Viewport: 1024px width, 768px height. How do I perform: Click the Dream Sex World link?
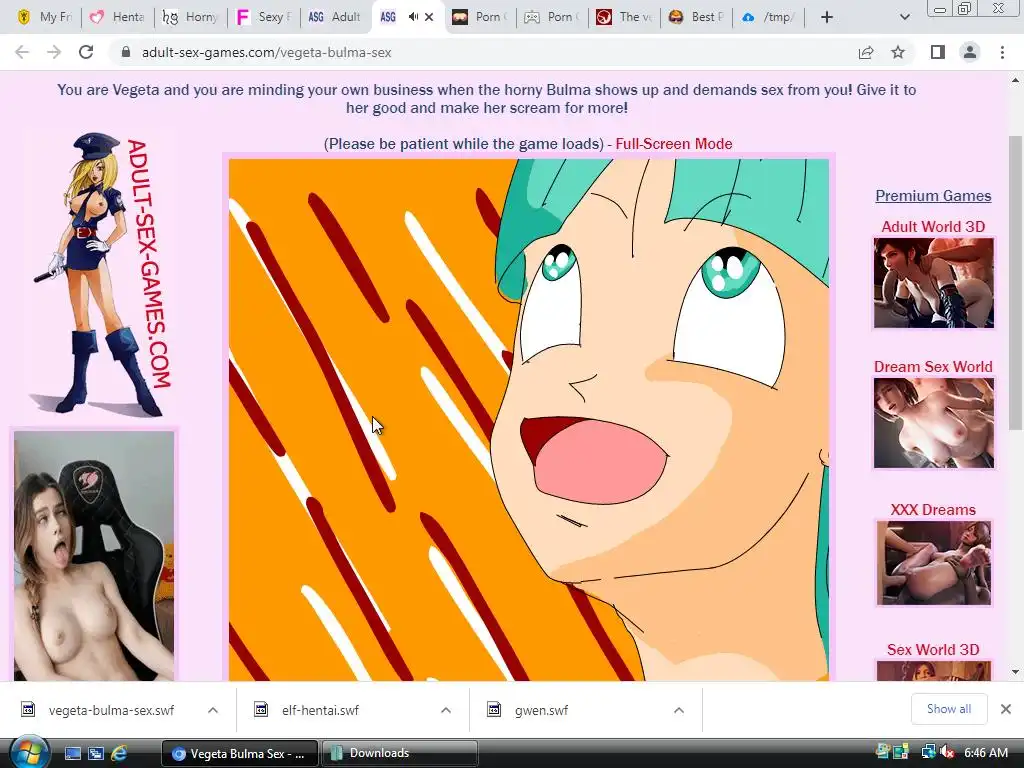pos(933,367)
